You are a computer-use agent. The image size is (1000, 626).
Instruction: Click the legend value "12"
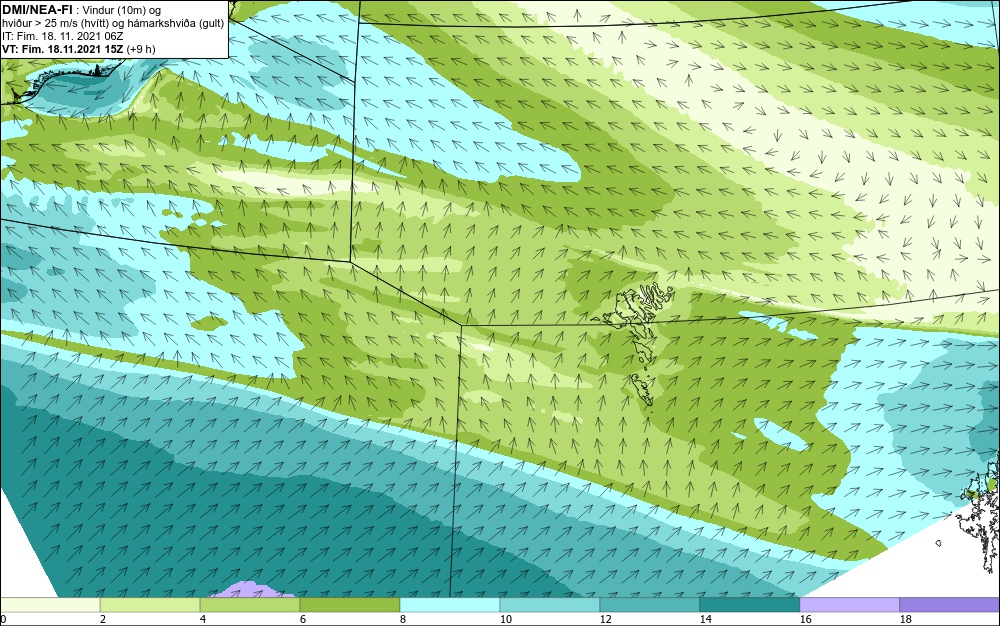(x=605, y=619)
